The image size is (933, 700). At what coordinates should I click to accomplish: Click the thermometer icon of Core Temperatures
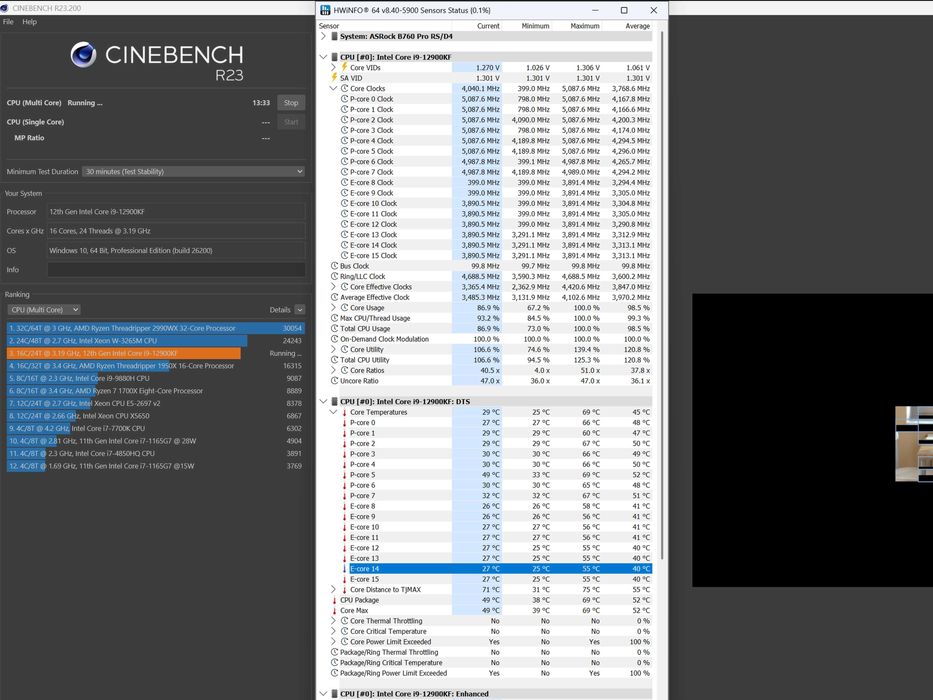[x=345, y=412]
